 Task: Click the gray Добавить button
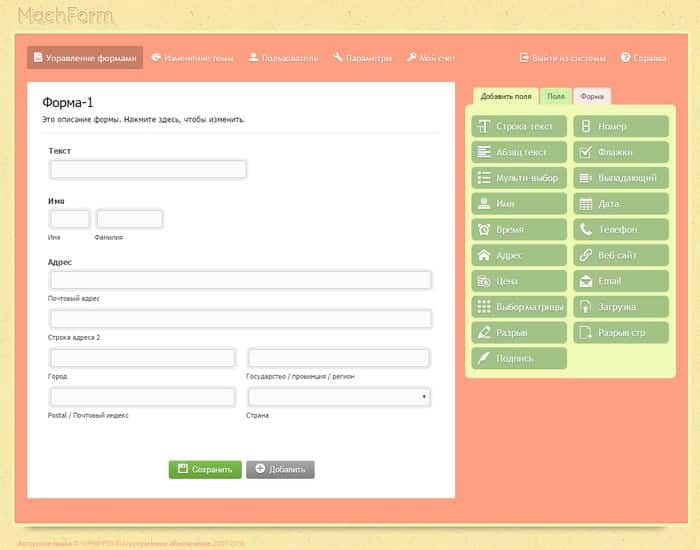(x=280, y=470)
